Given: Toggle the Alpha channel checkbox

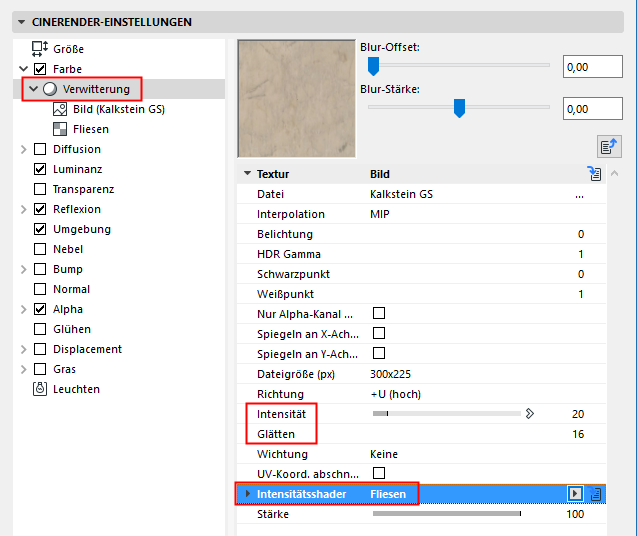Looking at the screenshot, I should click(x=40, y=309).
